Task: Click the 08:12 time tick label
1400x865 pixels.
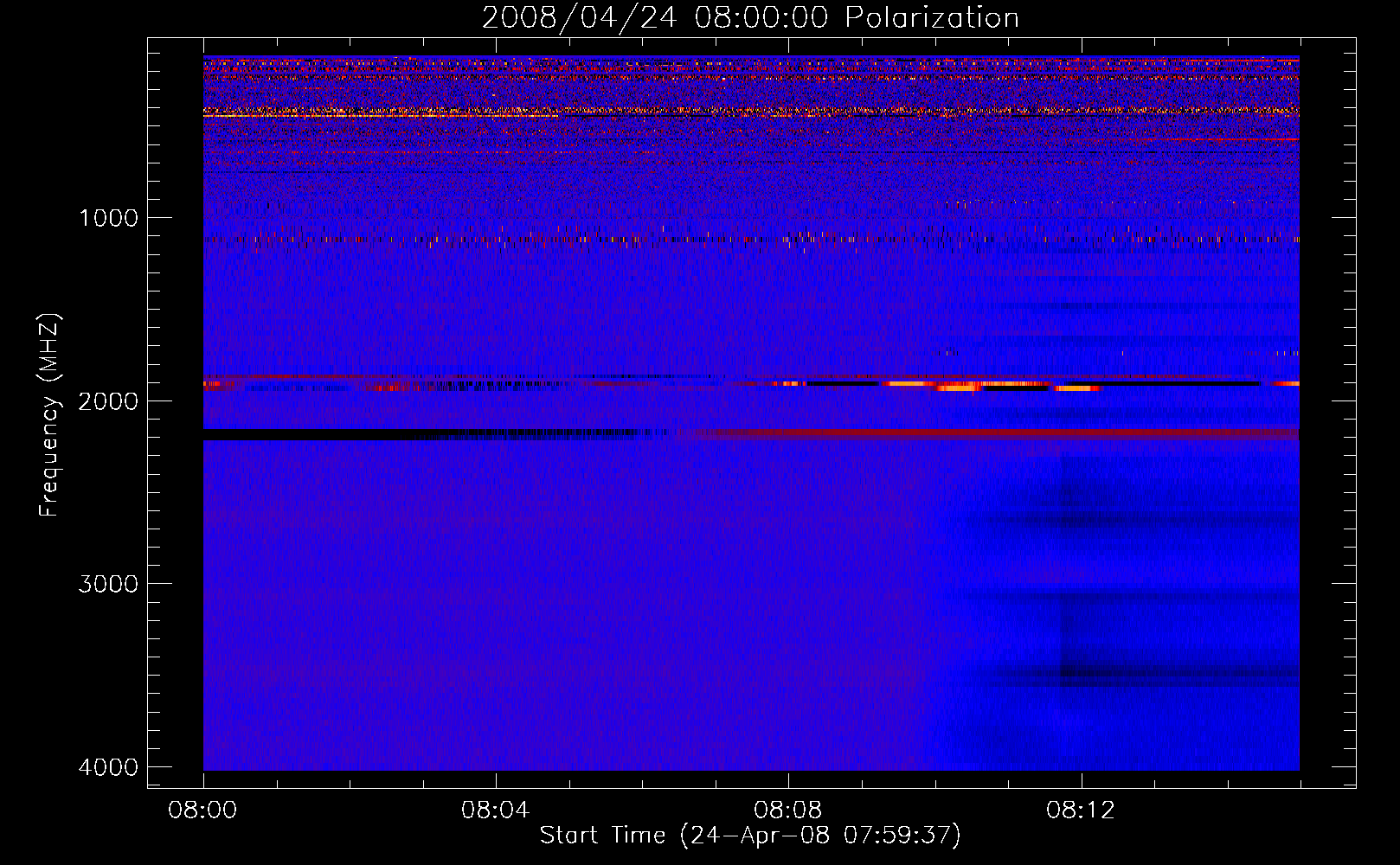Action: tap(1081, 811)
